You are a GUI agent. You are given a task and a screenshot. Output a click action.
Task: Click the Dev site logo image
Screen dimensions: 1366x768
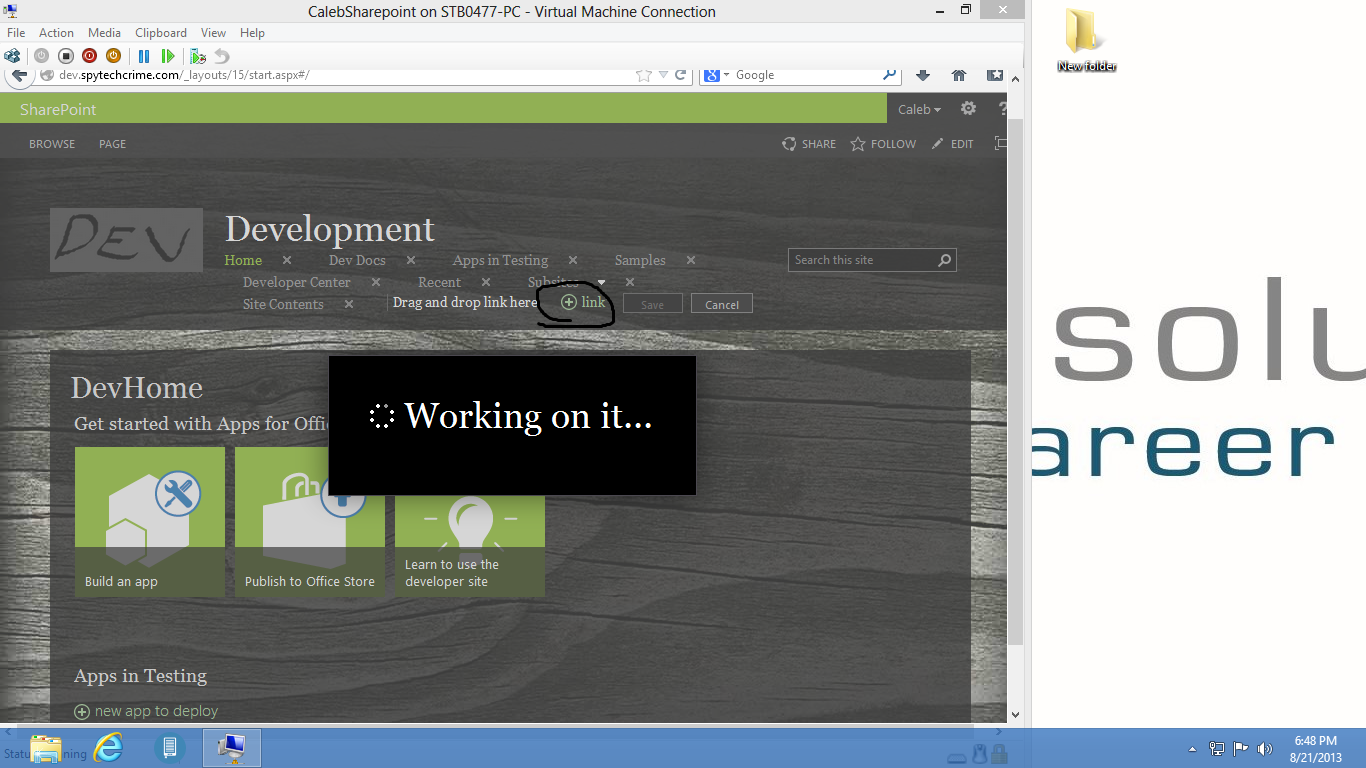coord(126,240)
